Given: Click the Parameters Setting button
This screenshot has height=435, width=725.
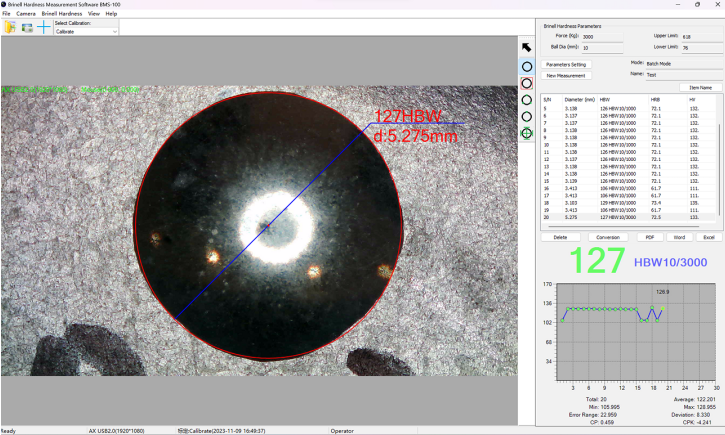Looking at the screenshot, I should (x=565, y=64).
